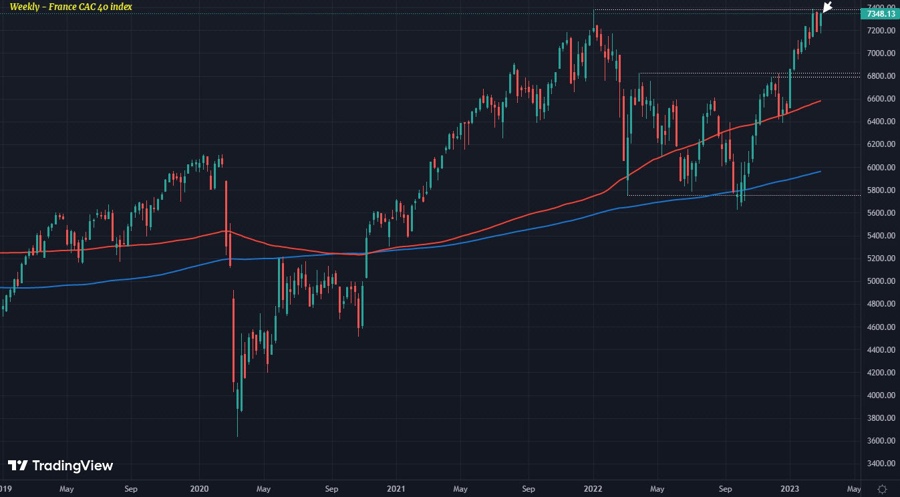This screenshot has height=497, width=900.
Task: Click 3800.00 on the price scale
Action: click(x=882, y=418)
